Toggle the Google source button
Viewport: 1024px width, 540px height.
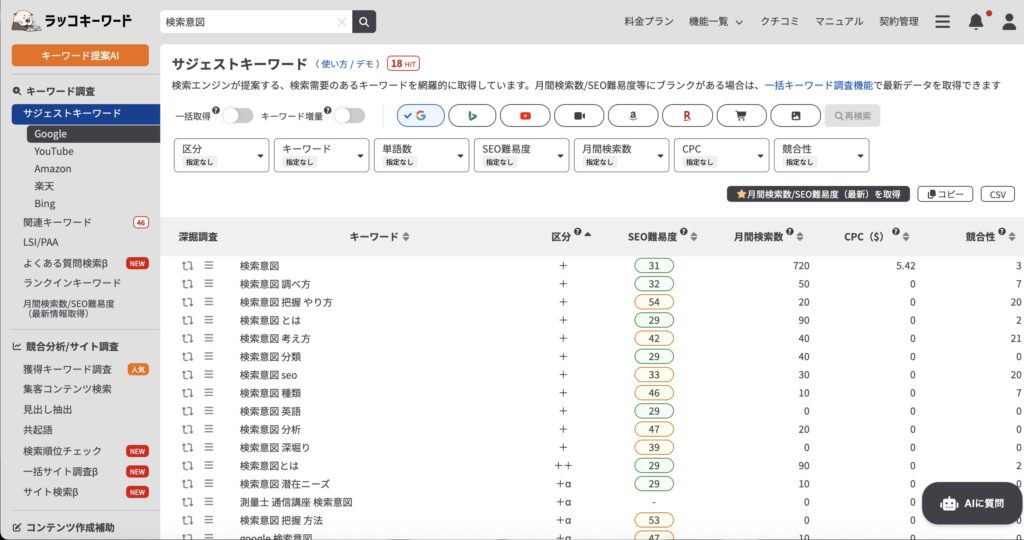point(420,116)
